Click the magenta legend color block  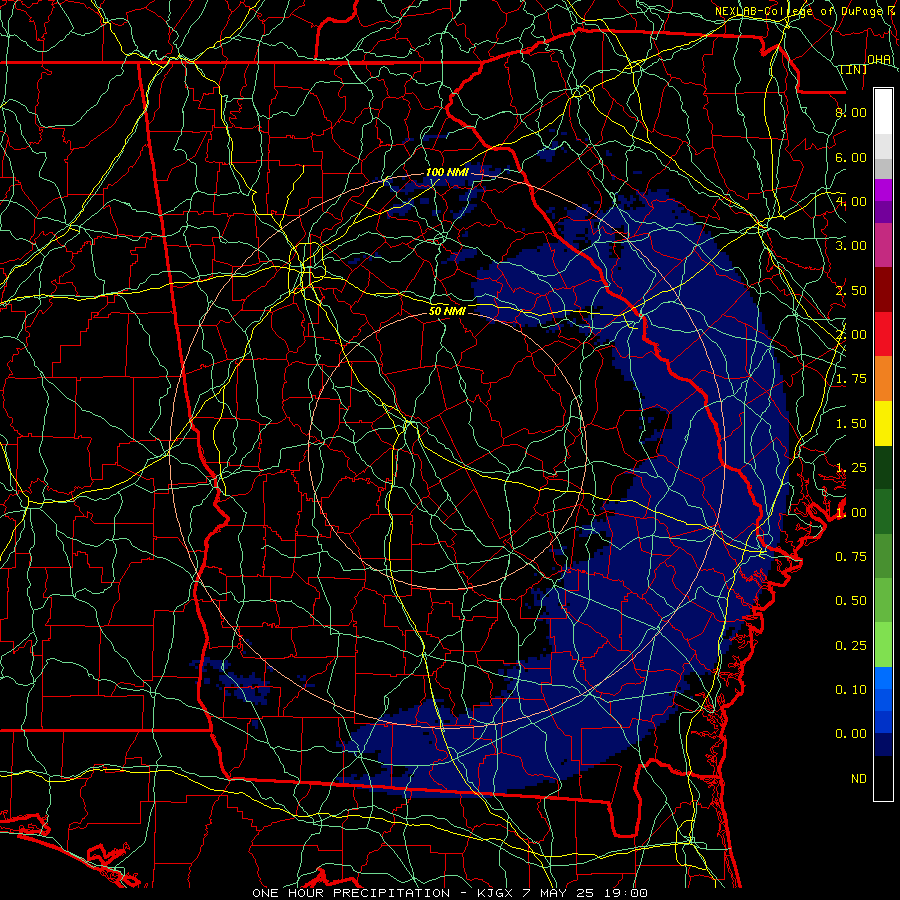(883, 190)
